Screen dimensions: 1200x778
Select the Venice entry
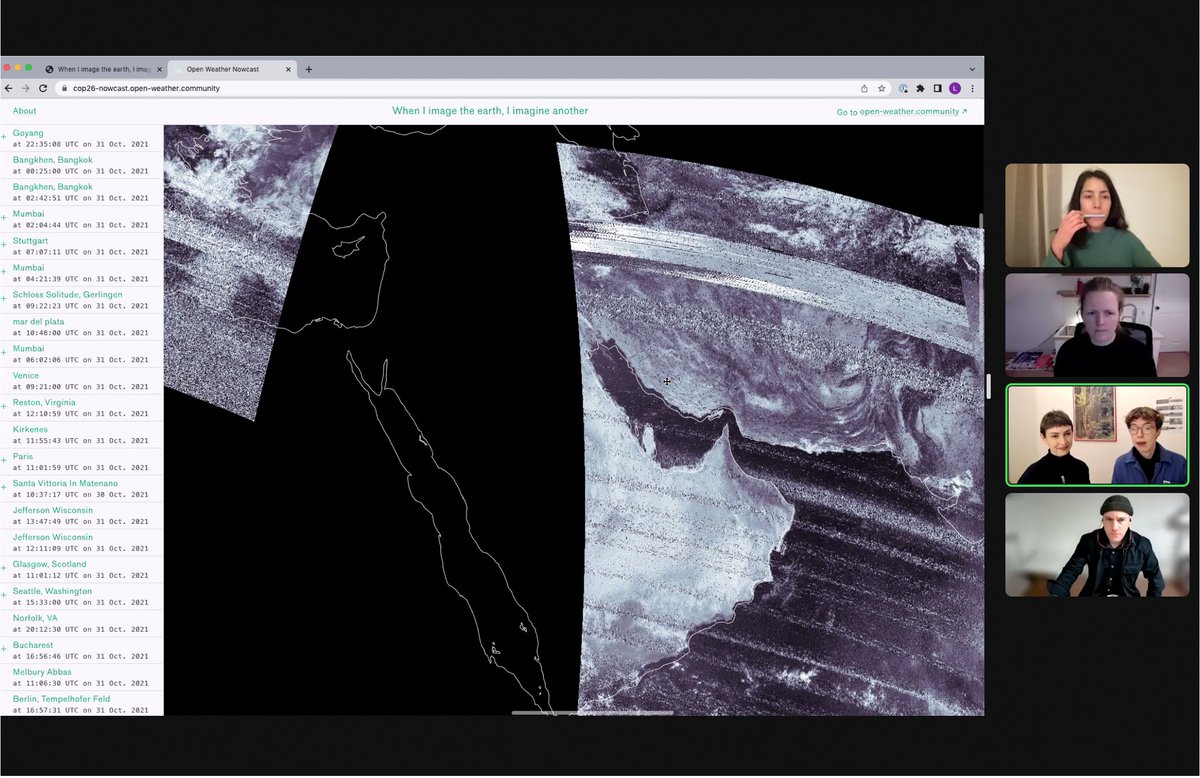(81, 381)
